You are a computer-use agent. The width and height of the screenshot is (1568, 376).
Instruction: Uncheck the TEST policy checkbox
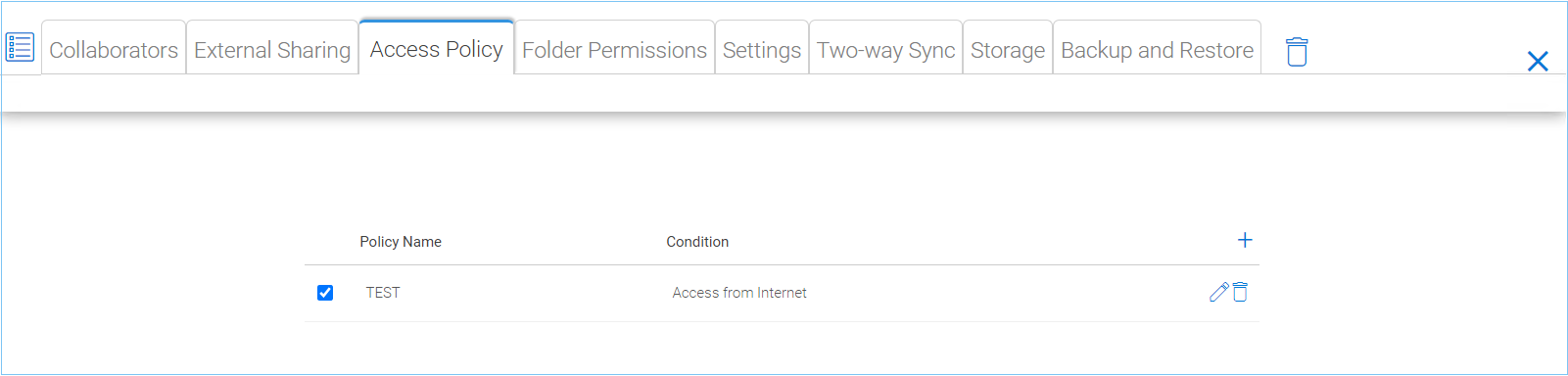(325, 293)
